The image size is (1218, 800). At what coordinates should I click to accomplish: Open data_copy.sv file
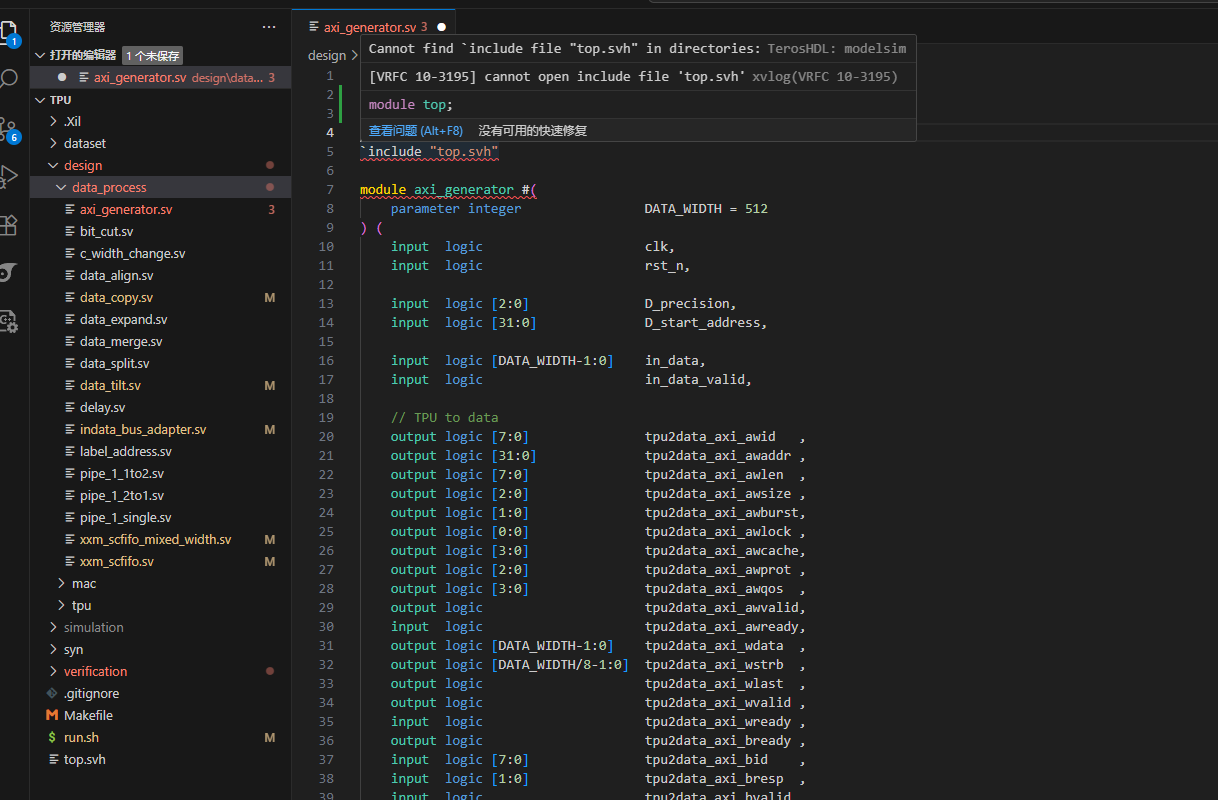(116, 297)
